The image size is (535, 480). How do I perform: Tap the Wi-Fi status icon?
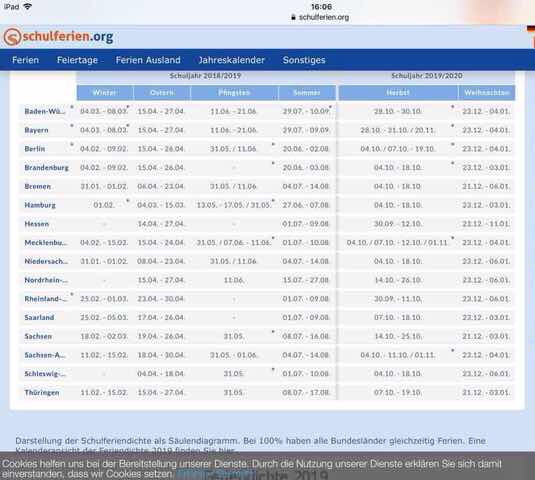click(27, 6)
